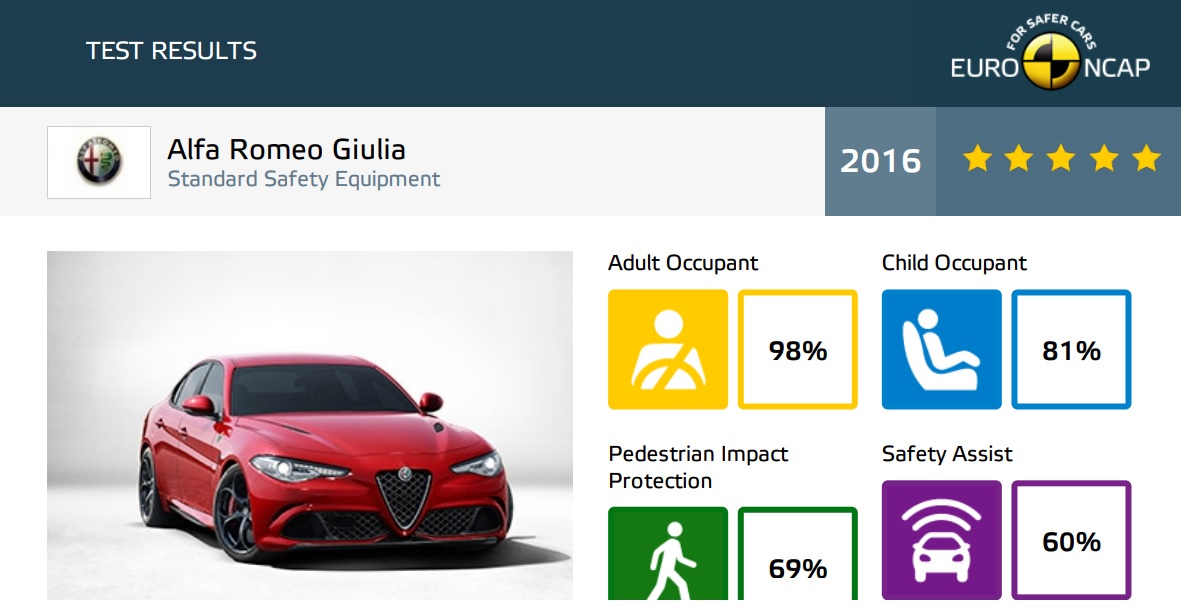Click the red Giulia car photo

tap(310, 426)
